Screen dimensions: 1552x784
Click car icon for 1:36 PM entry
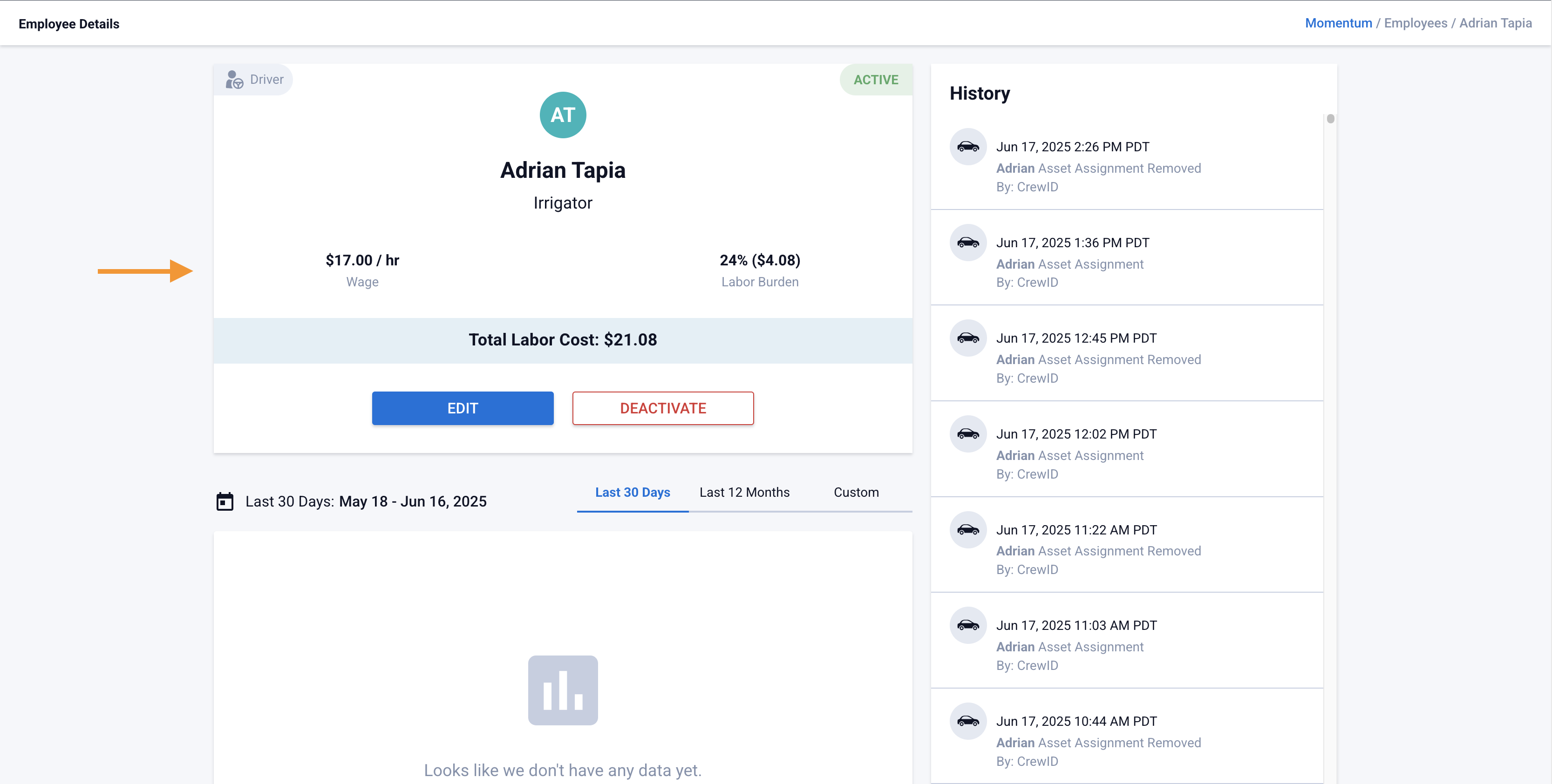tap(967, 243)
